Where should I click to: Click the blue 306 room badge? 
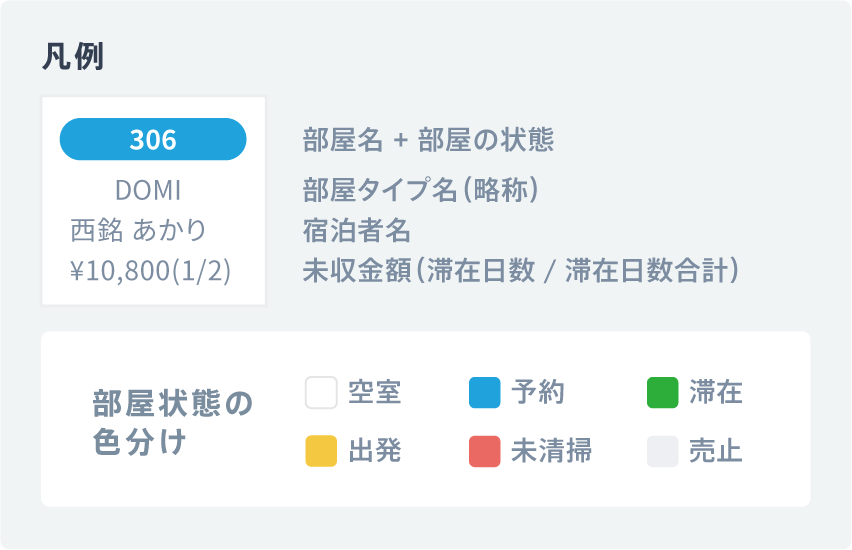pos(153,140)
